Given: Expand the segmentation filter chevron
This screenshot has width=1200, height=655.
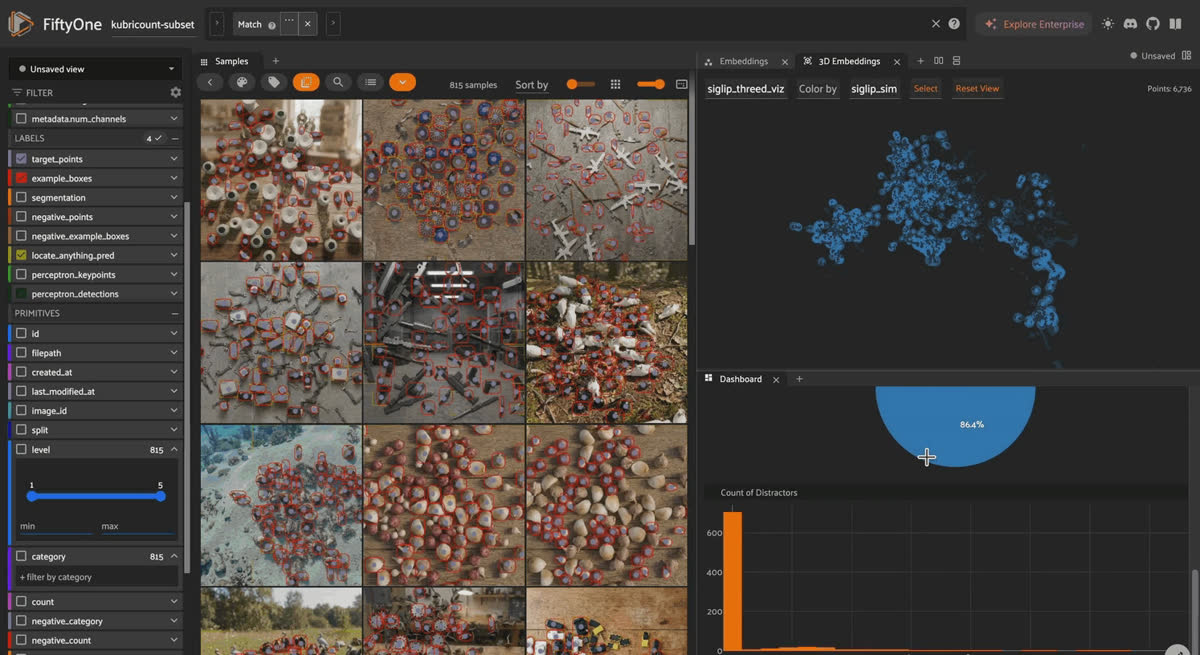Looking at the screenshot, I should 174,198.
